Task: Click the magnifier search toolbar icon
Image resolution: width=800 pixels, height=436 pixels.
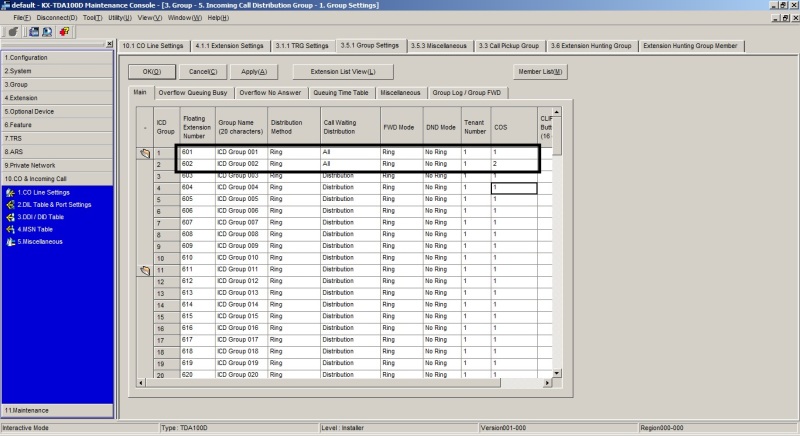Action: (47, 32)
